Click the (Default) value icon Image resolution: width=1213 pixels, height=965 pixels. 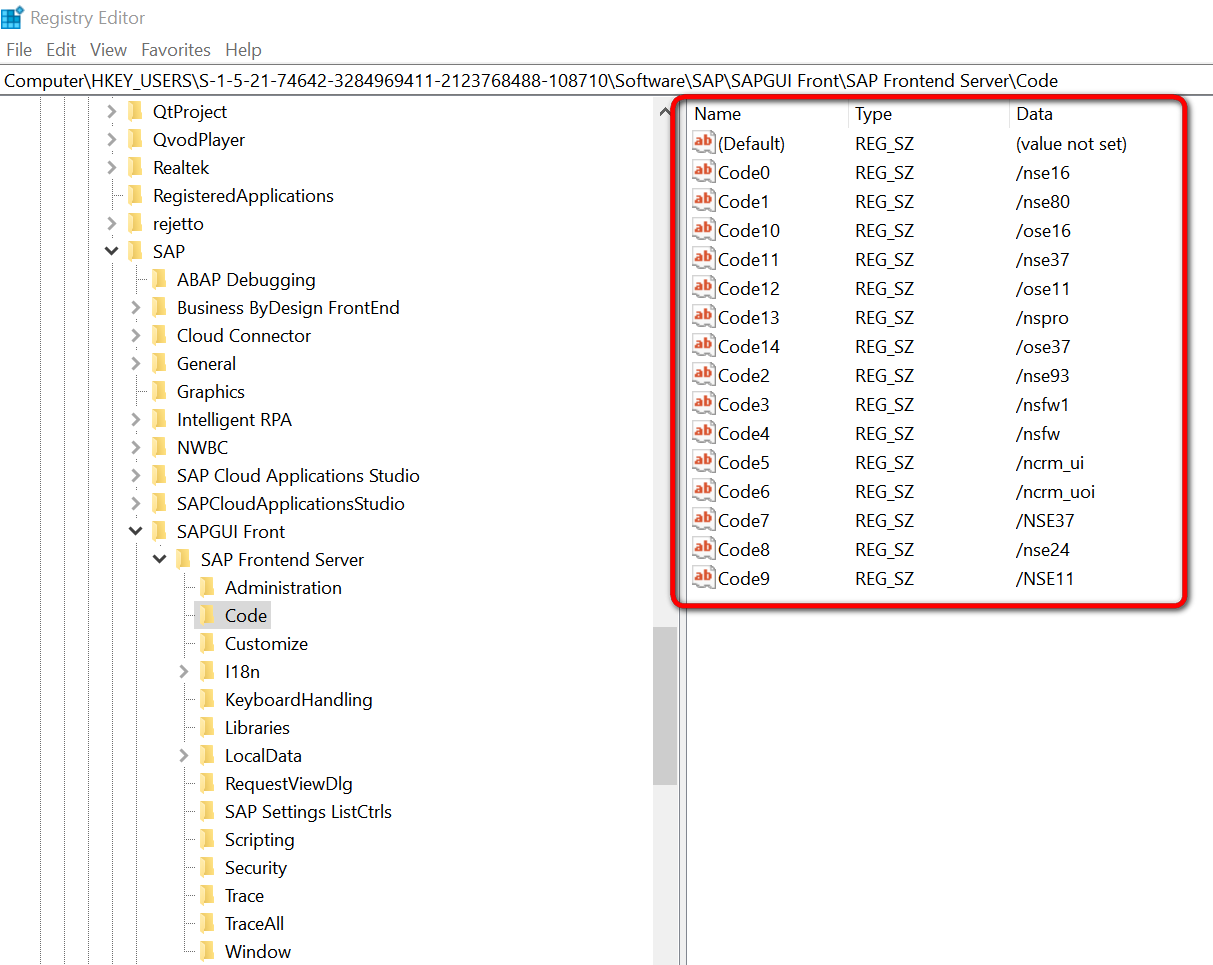(704, 143)
